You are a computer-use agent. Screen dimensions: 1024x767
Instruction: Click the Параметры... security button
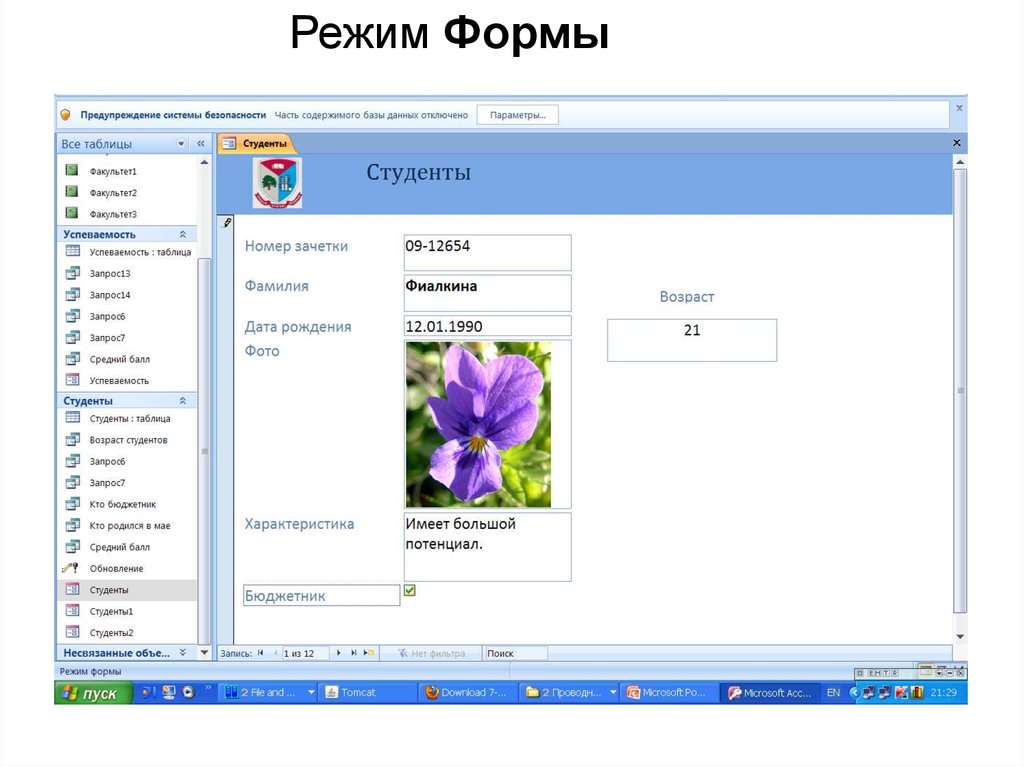517,115
